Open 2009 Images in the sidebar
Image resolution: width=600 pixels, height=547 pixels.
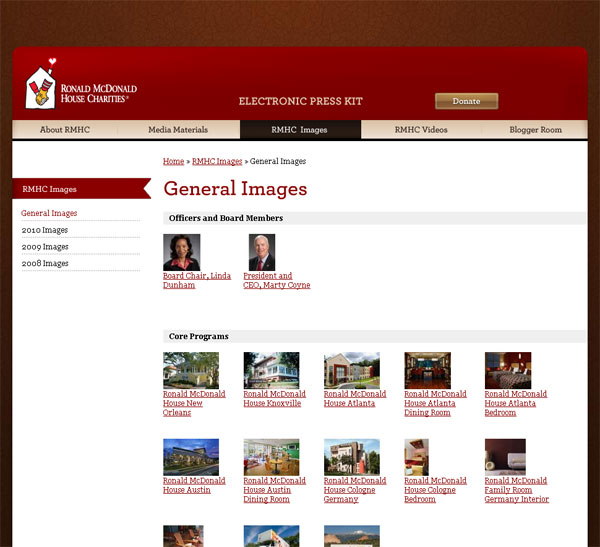(45, 247)
